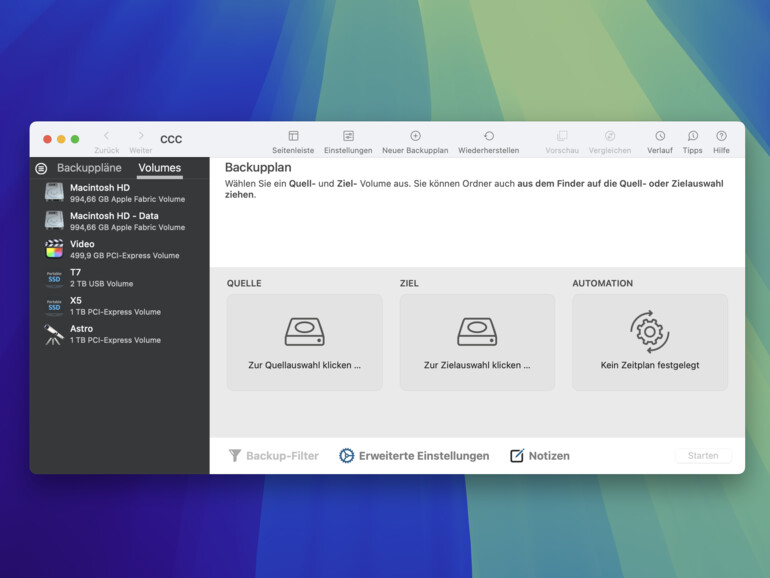The height and width of the screenshot is (578, 770).
Task: Open the Ziel destination selector
Action: (477, 342)
